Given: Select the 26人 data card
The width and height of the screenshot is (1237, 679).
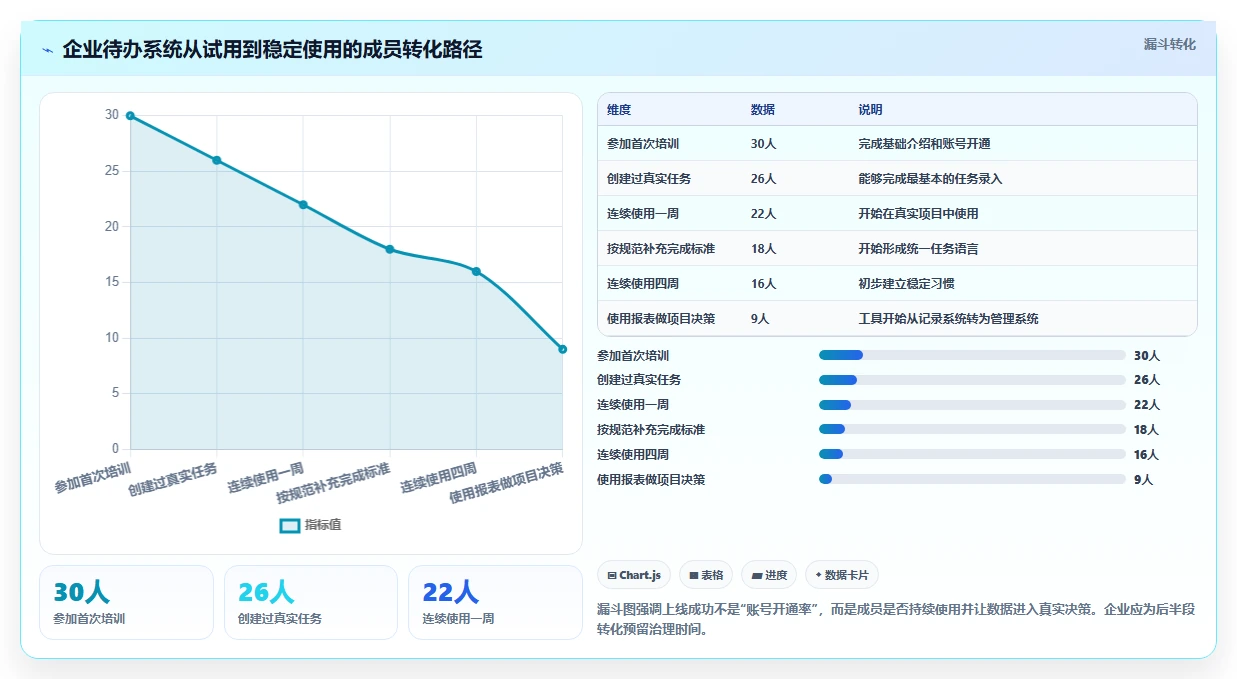Looking at the screenshot, I should pos(311,602).
